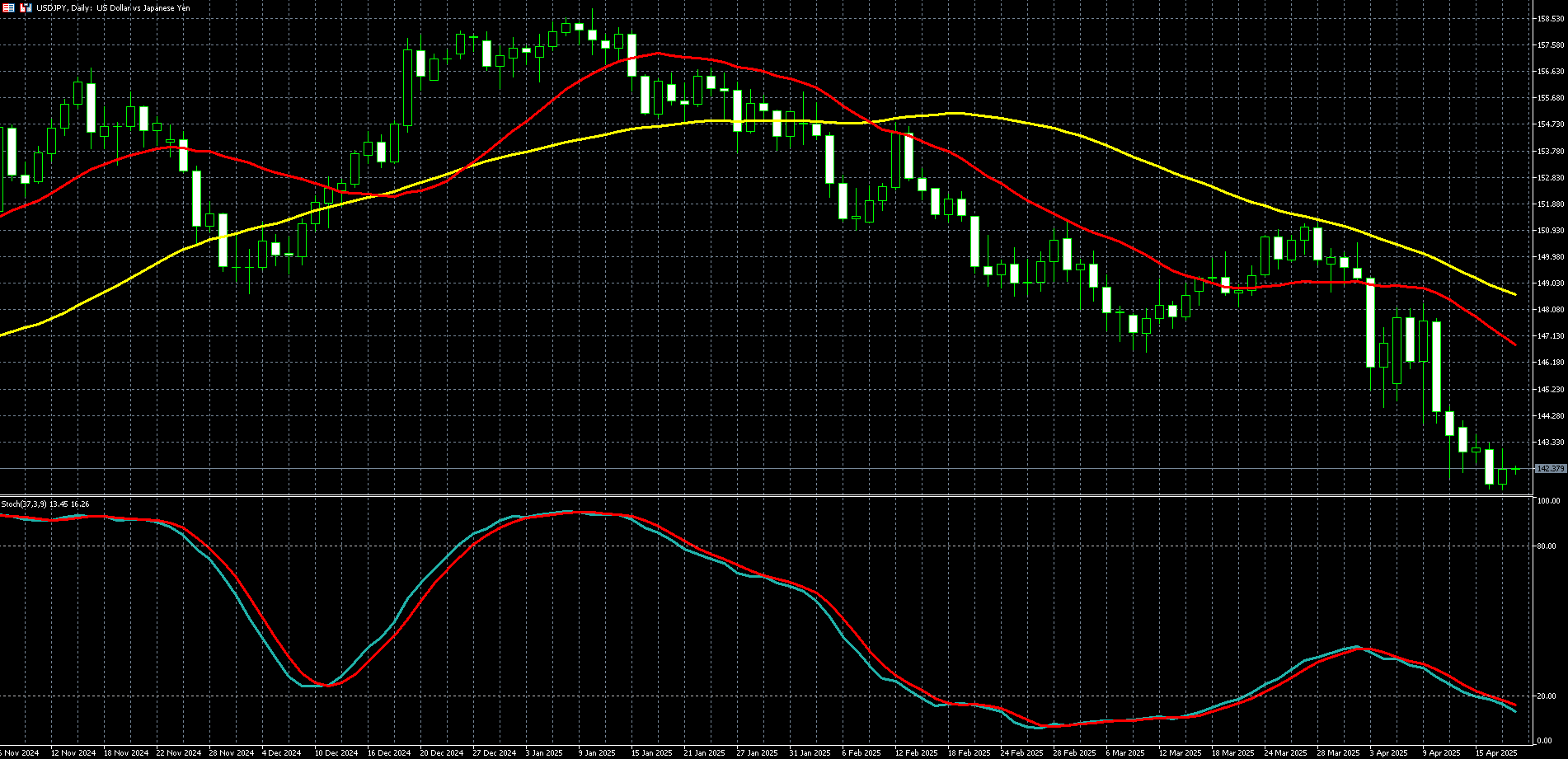The image size is (1568, 759).
Task: Click the Depth of Market icon
Action: pos(9,7)
